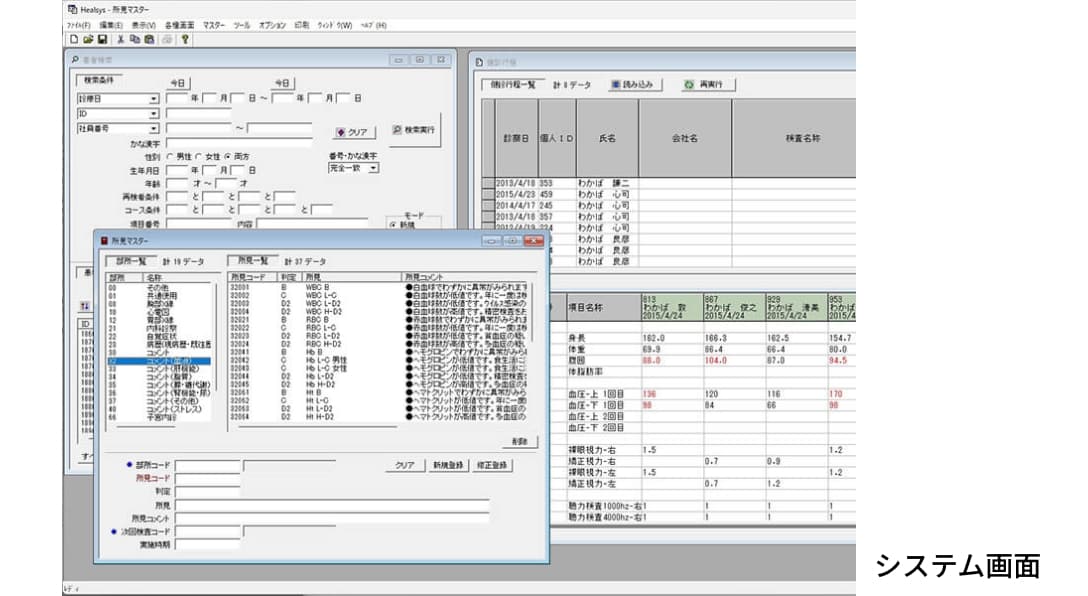Select the 男性 gender radio button
The image size is (1088, 596).
tap(169, 157)
